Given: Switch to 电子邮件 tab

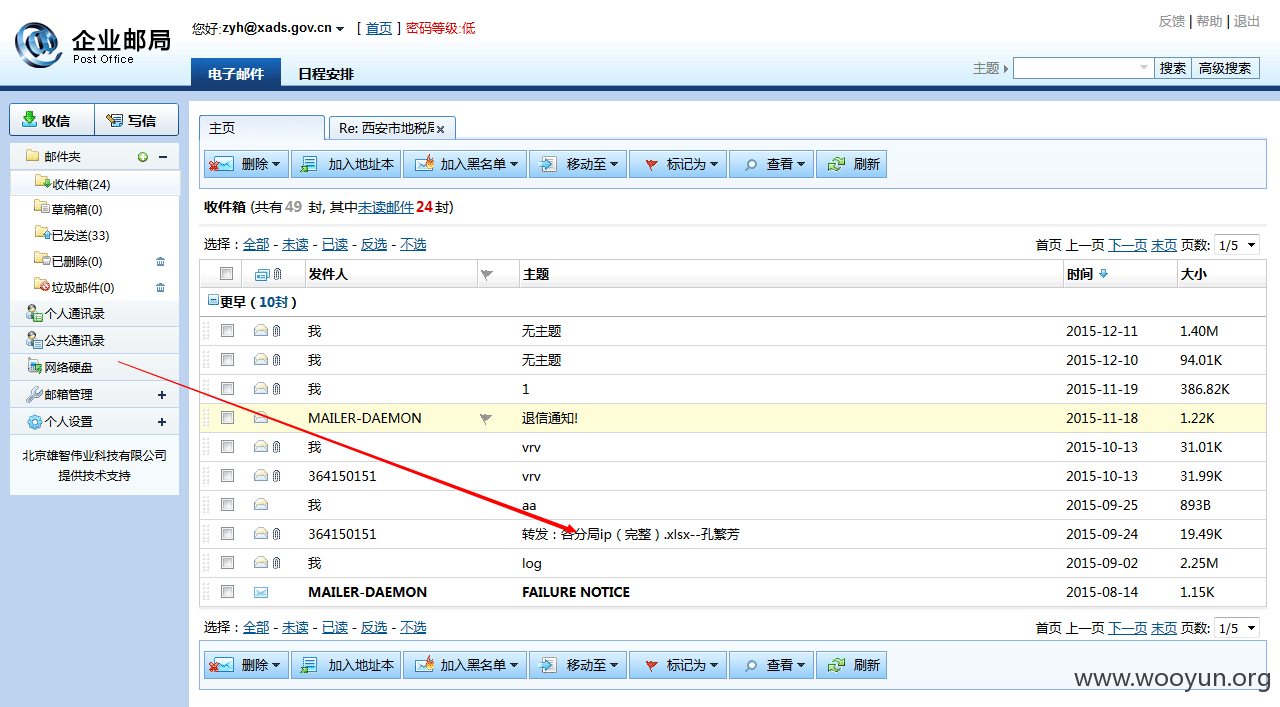Looking at the screenshot, I should tap(236, 74).
